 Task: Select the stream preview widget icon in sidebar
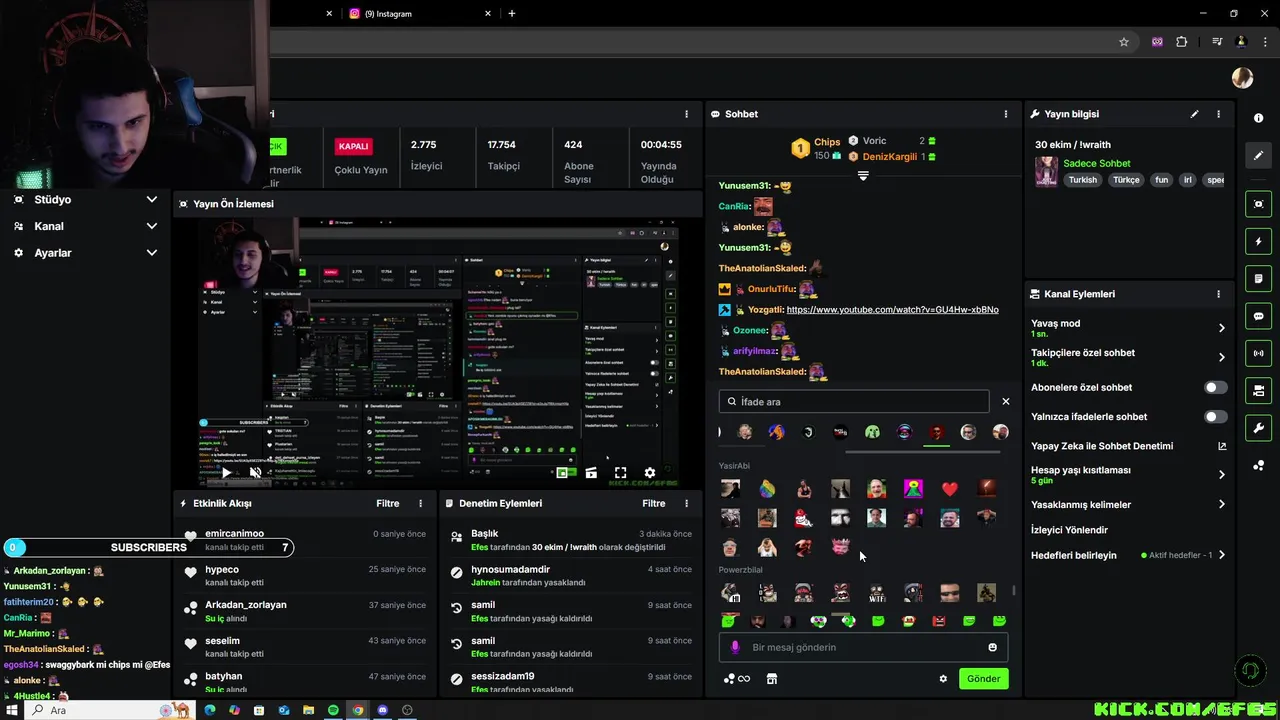pos(1258,204)
